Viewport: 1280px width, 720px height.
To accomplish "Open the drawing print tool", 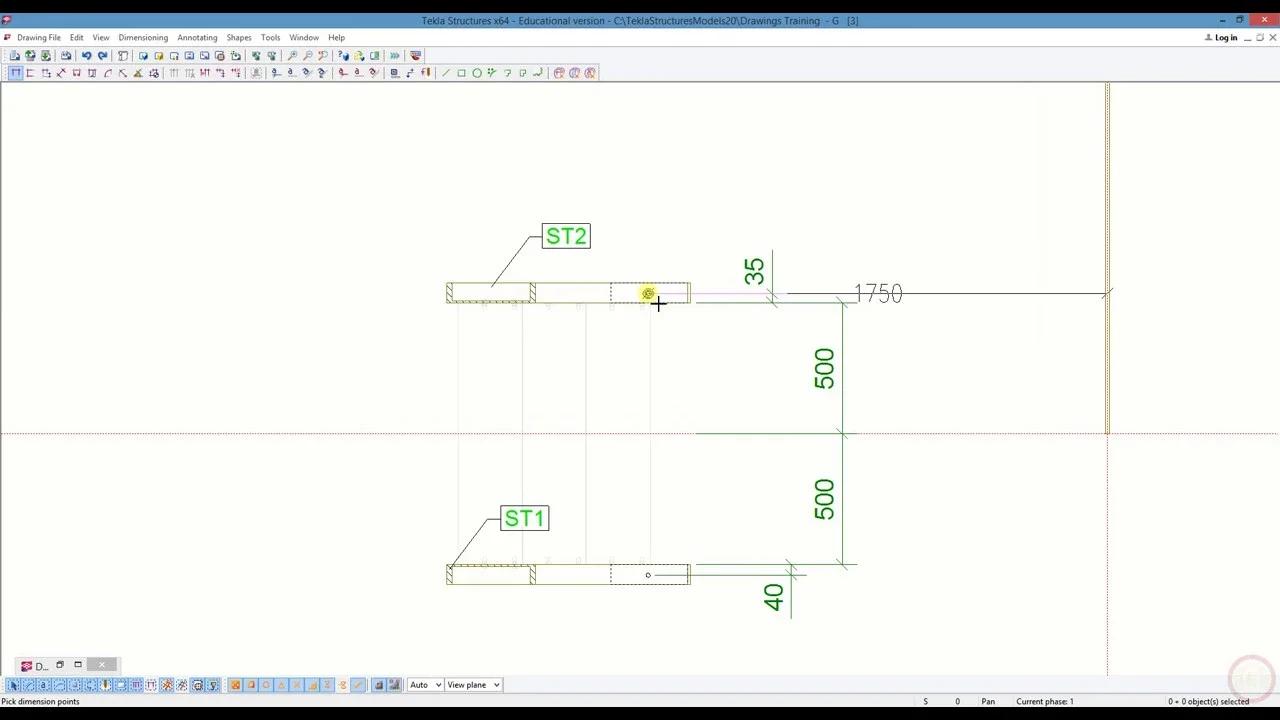I will [65, 55].
